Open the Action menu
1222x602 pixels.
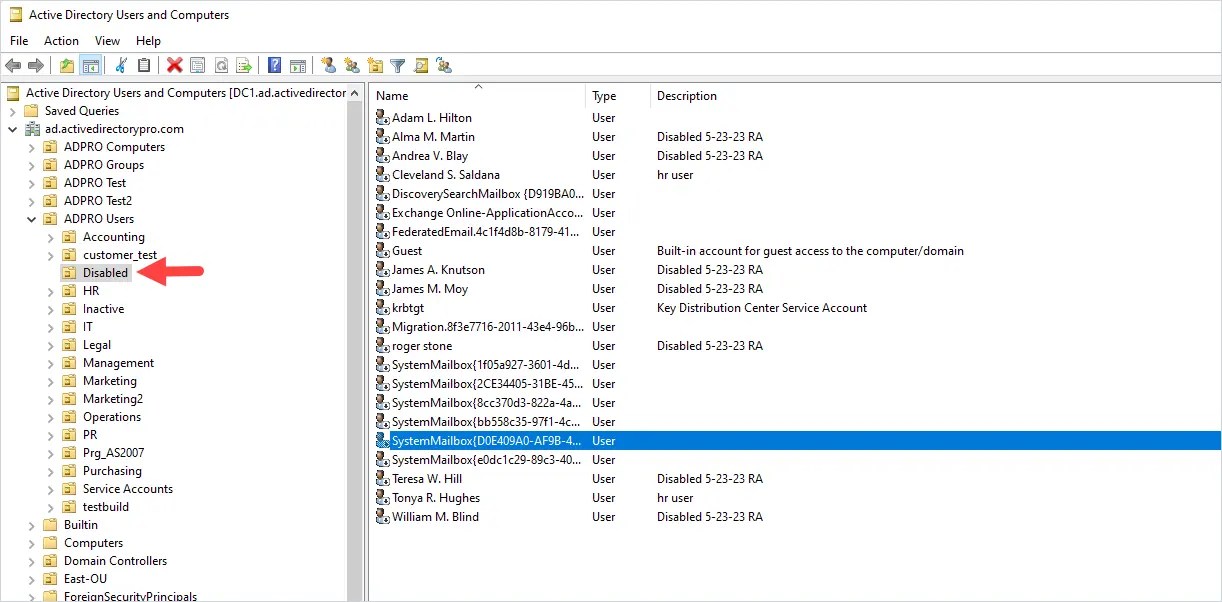(61, 40)
